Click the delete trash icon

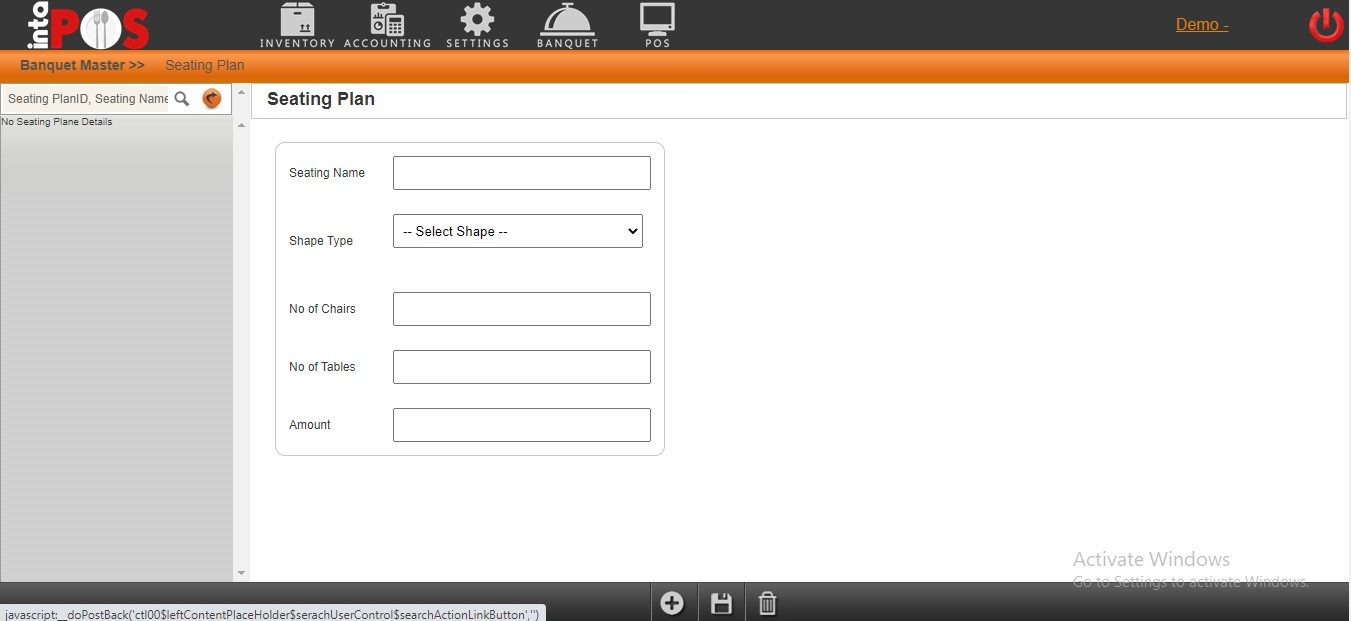[767, 603]
